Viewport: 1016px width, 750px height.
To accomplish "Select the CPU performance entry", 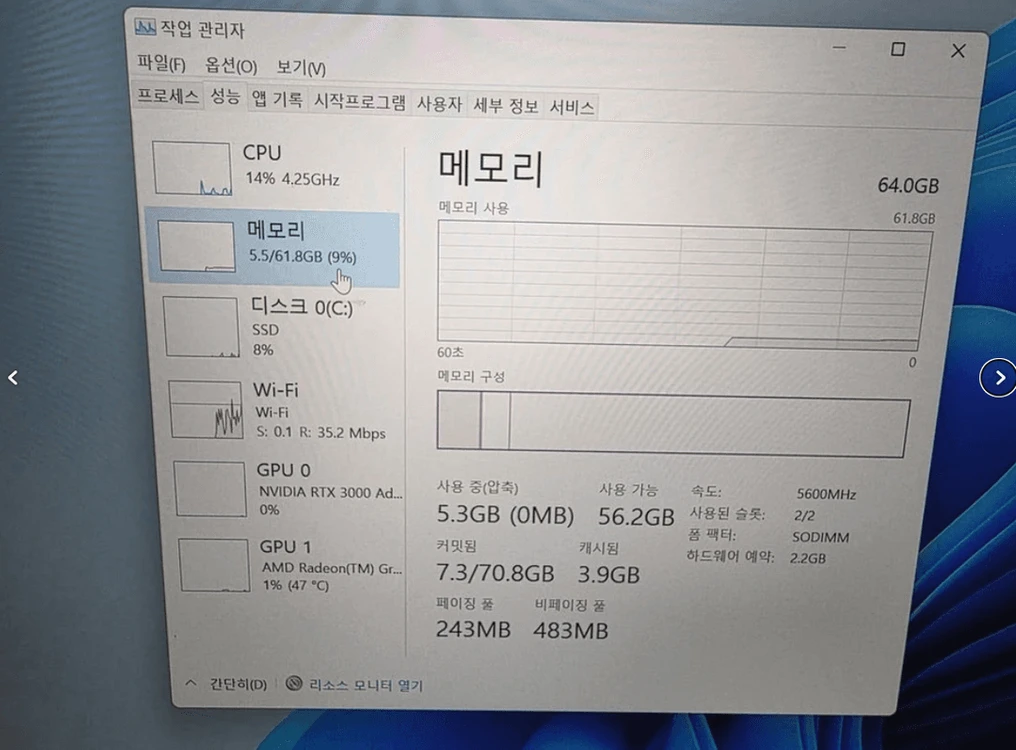I will pos(273,168).
